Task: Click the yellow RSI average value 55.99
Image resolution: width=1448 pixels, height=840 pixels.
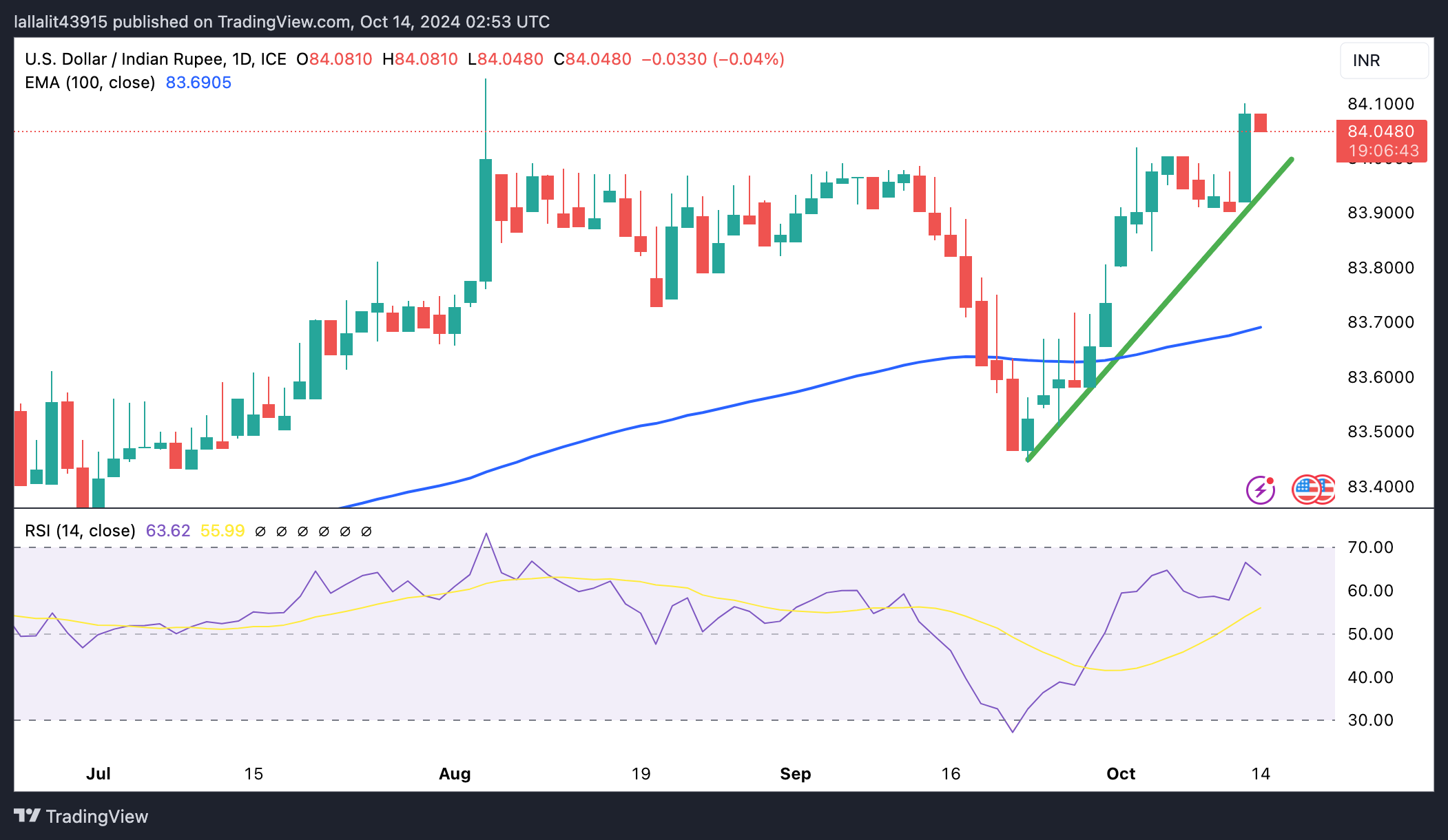Action: point(222,531)
